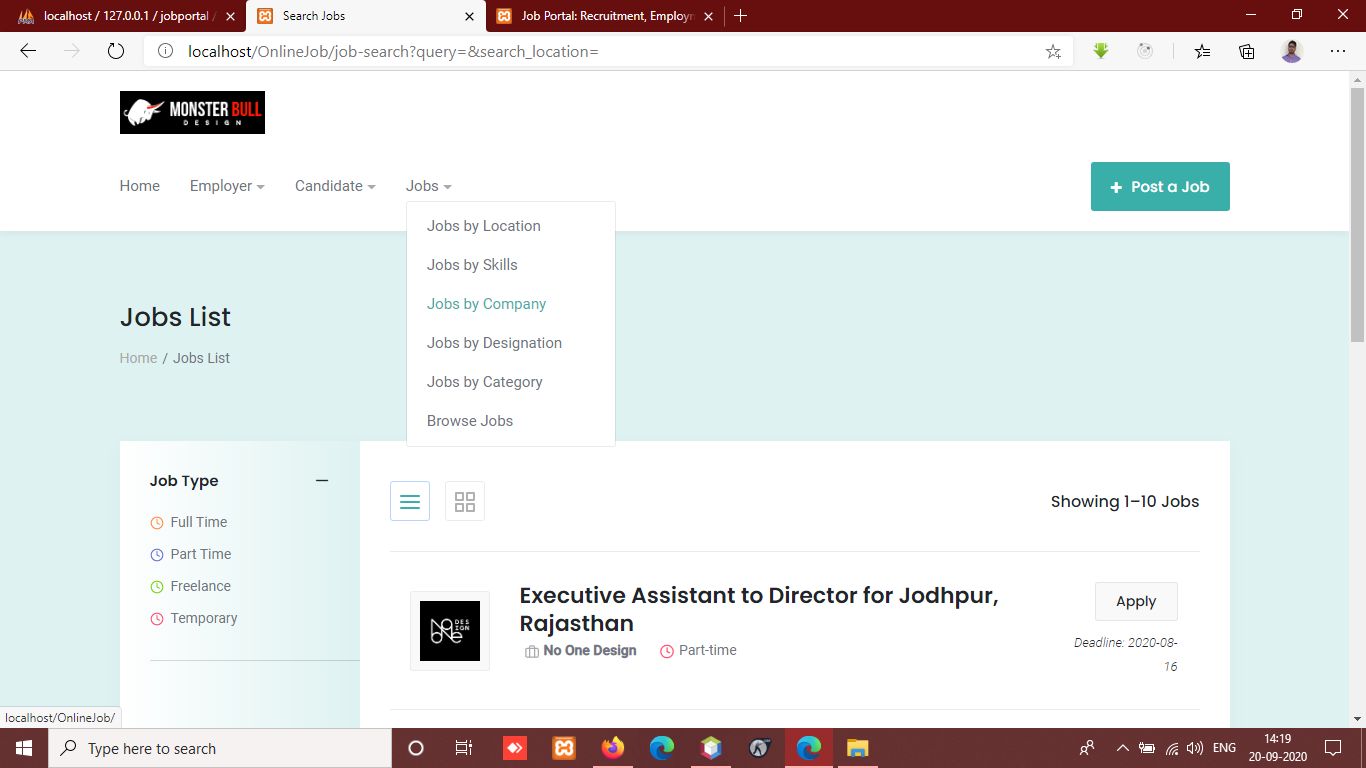Click the No One Design logo thumbnail
Screen dimensions: 1366x768
[x=450, y=631]
